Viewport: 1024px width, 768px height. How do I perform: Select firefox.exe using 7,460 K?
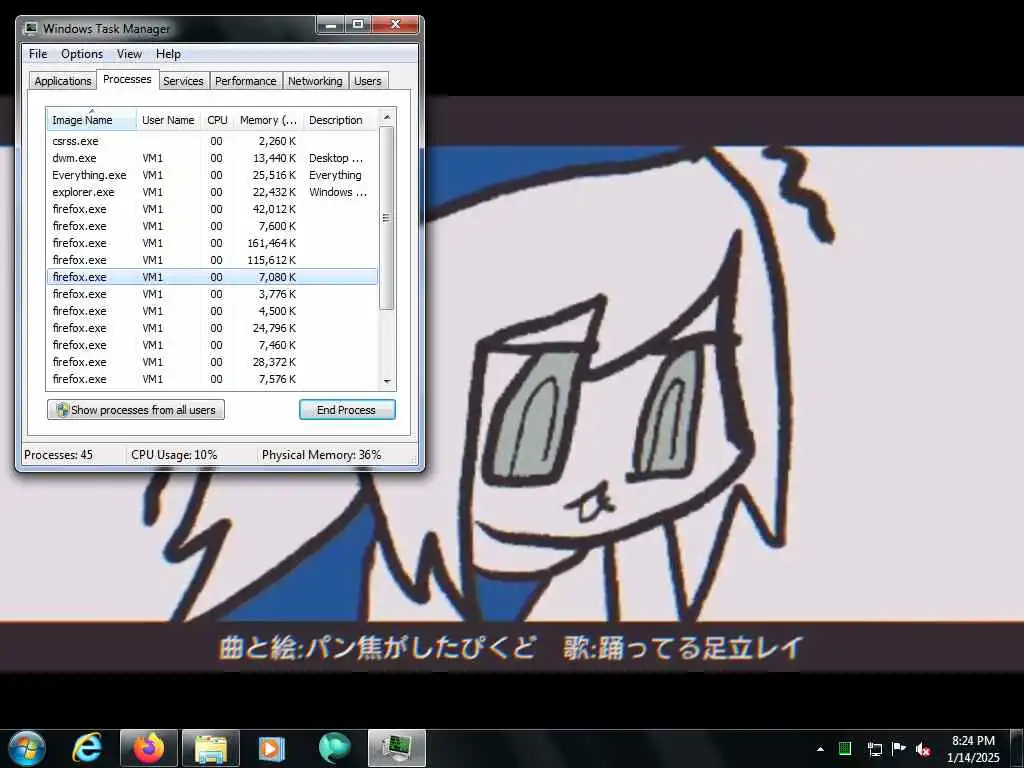coord(212,345)
